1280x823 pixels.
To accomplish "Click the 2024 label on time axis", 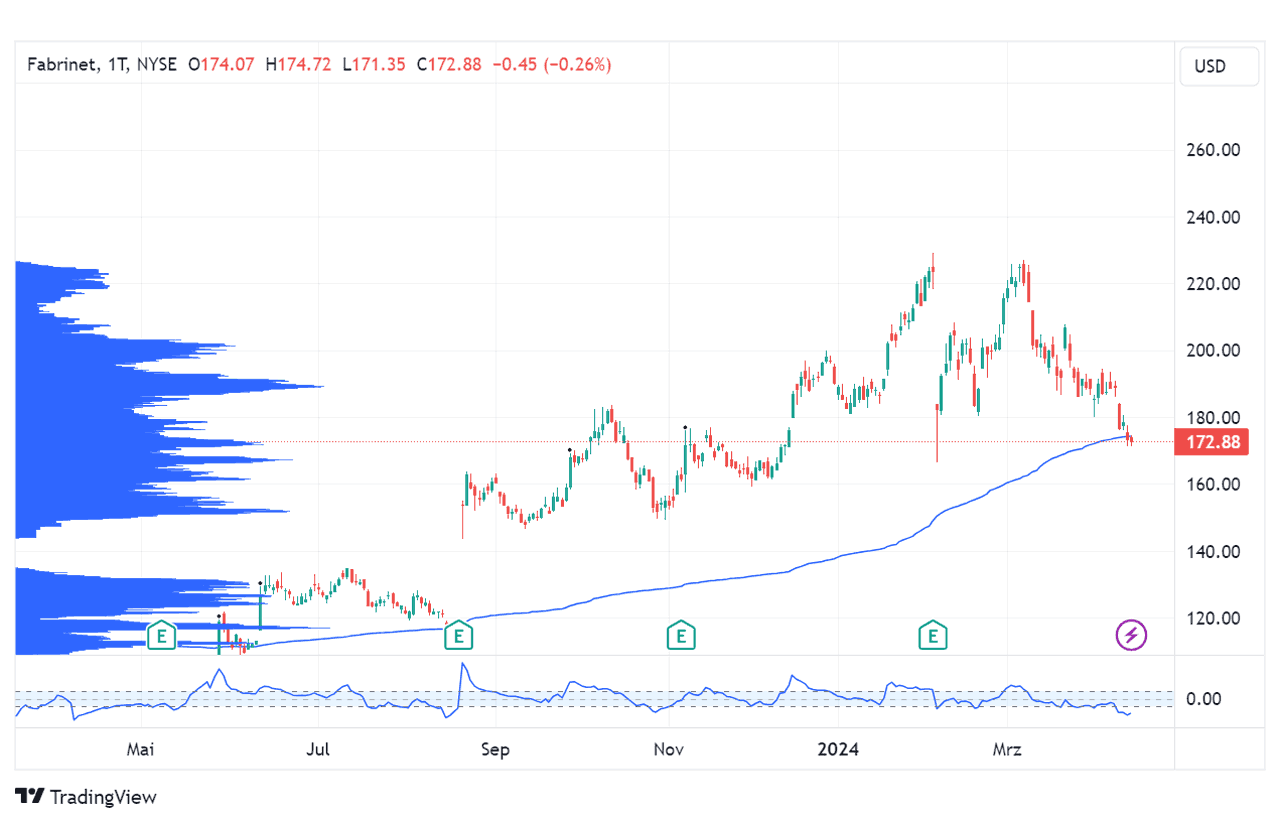I will coord(838,749).
